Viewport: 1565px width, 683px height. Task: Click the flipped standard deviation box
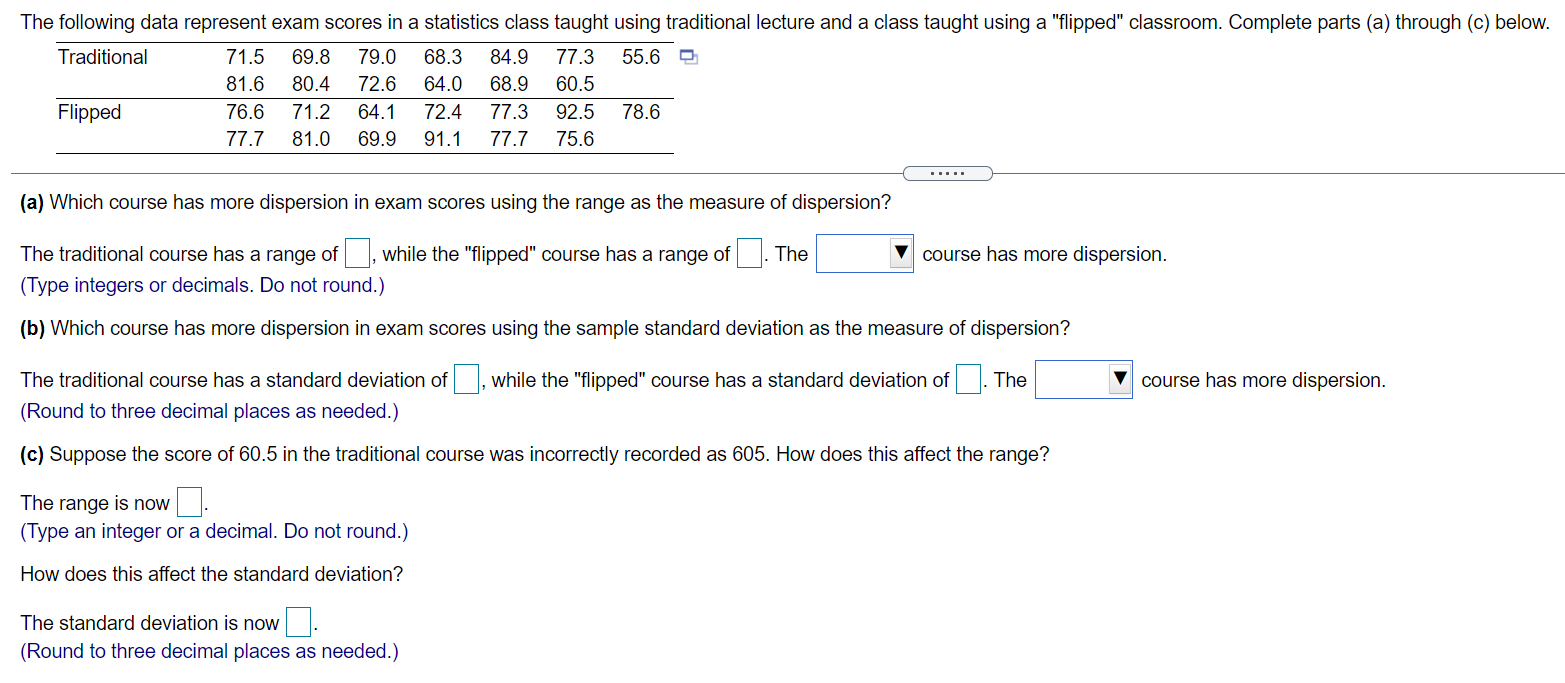point(967,380)
